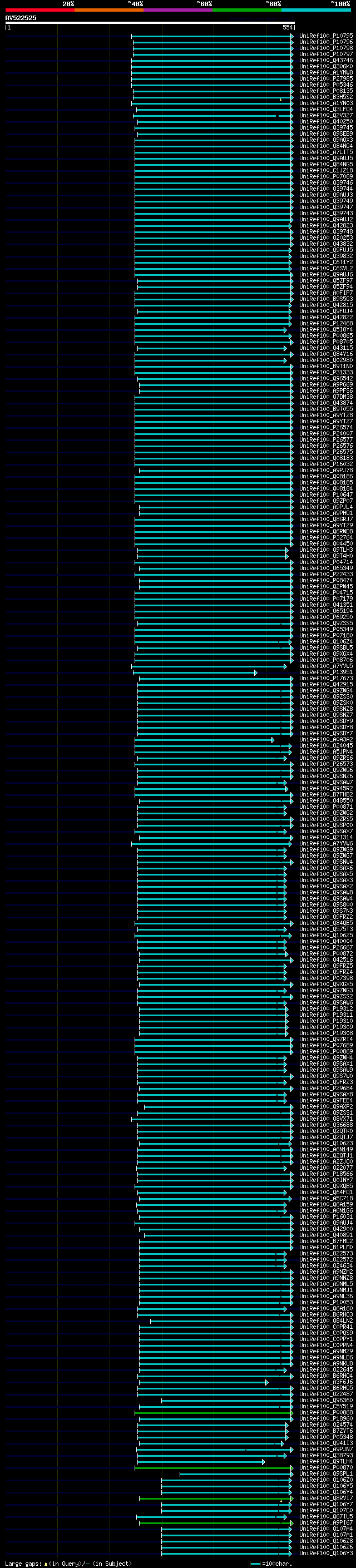Select hit label UniRef100_Q9TLH4
Screen dimensions: 356x1568
tap(325, 1461)
